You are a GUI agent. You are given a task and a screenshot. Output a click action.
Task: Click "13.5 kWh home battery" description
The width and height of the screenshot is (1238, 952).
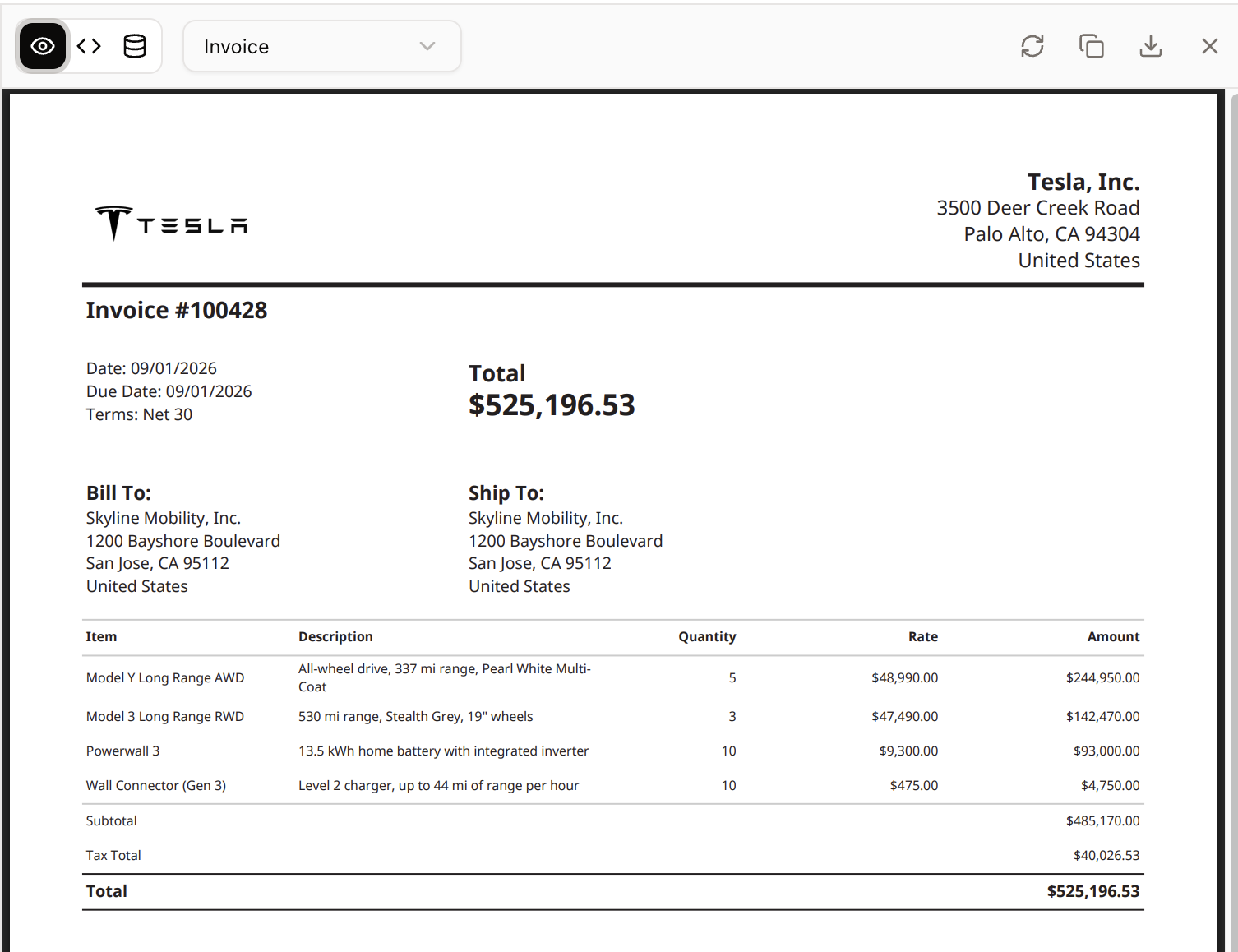[x=443, y=751]
